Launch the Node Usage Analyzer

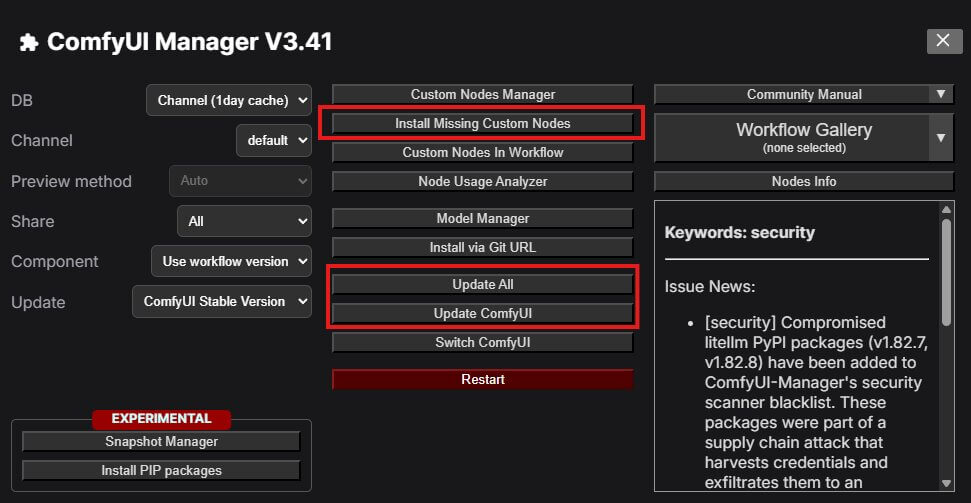482,182
